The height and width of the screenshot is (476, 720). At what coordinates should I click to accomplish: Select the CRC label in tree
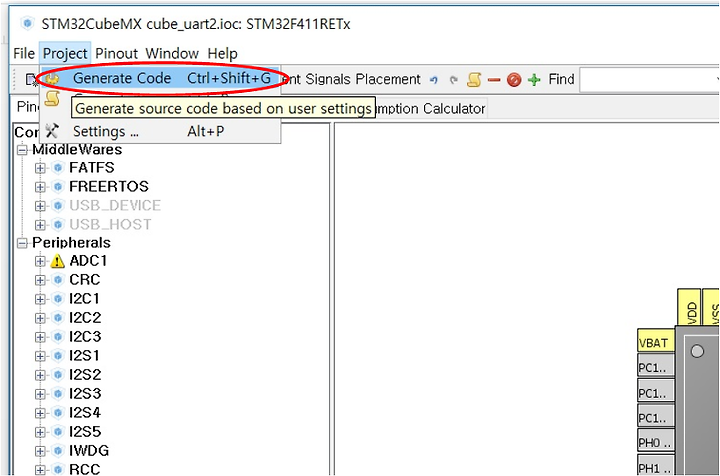[x=84, y=280]
